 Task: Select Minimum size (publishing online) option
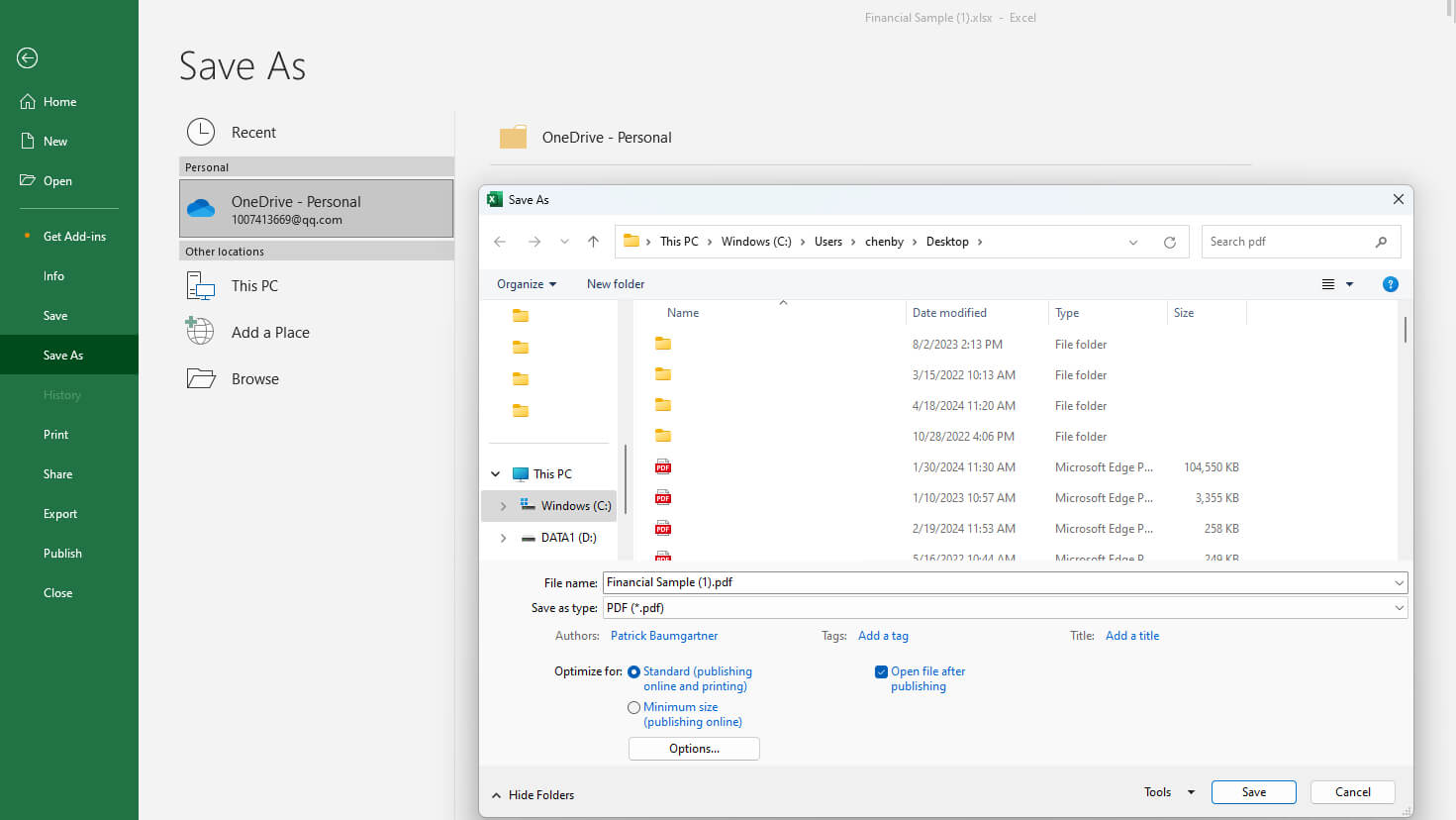point(633,707)
